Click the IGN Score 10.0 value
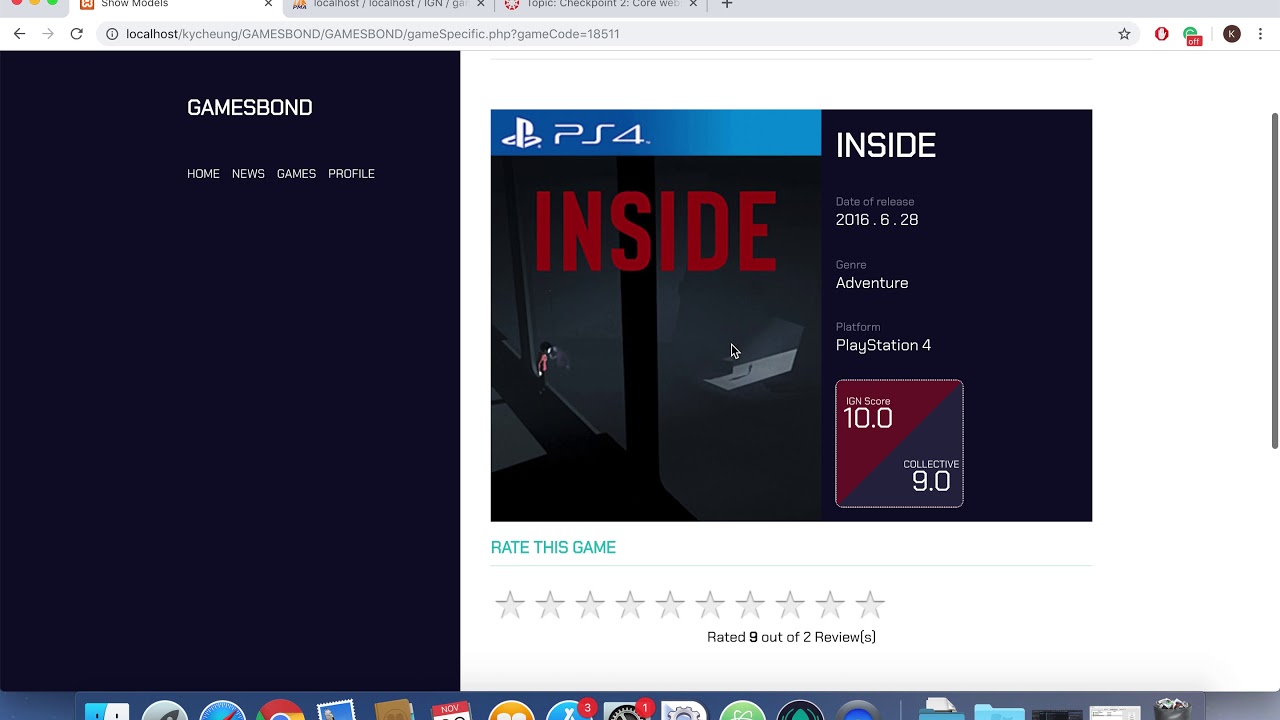Screen dimensions: 1280x720 coord(868,418)
